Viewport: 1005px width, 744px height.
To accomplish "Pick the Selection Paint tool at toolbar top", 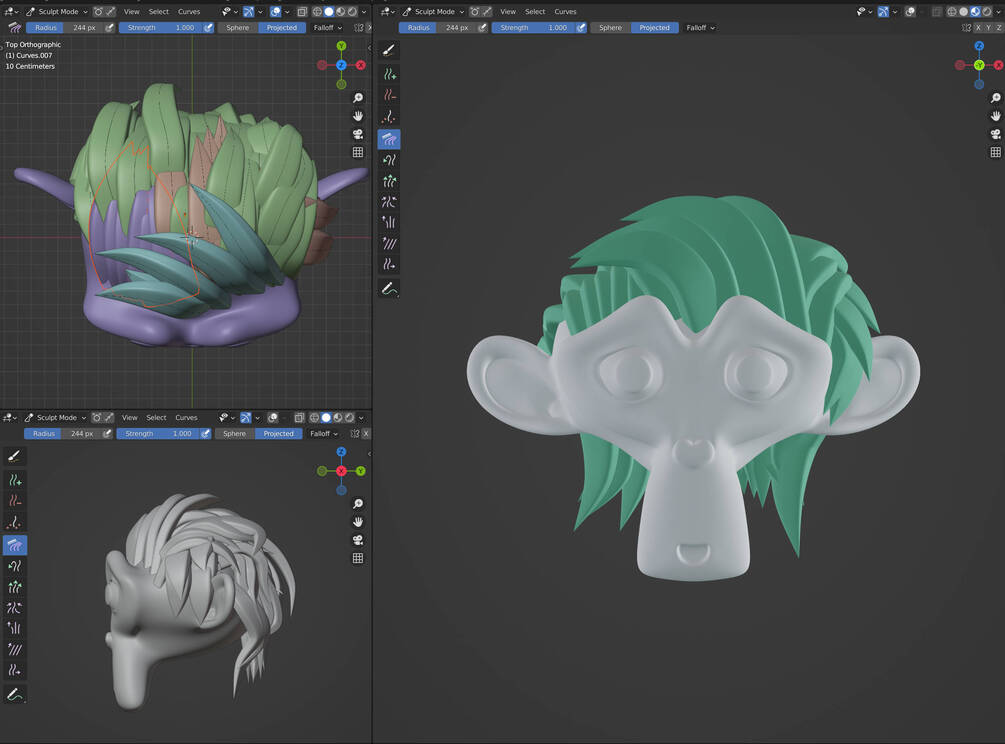I will 388,49.
